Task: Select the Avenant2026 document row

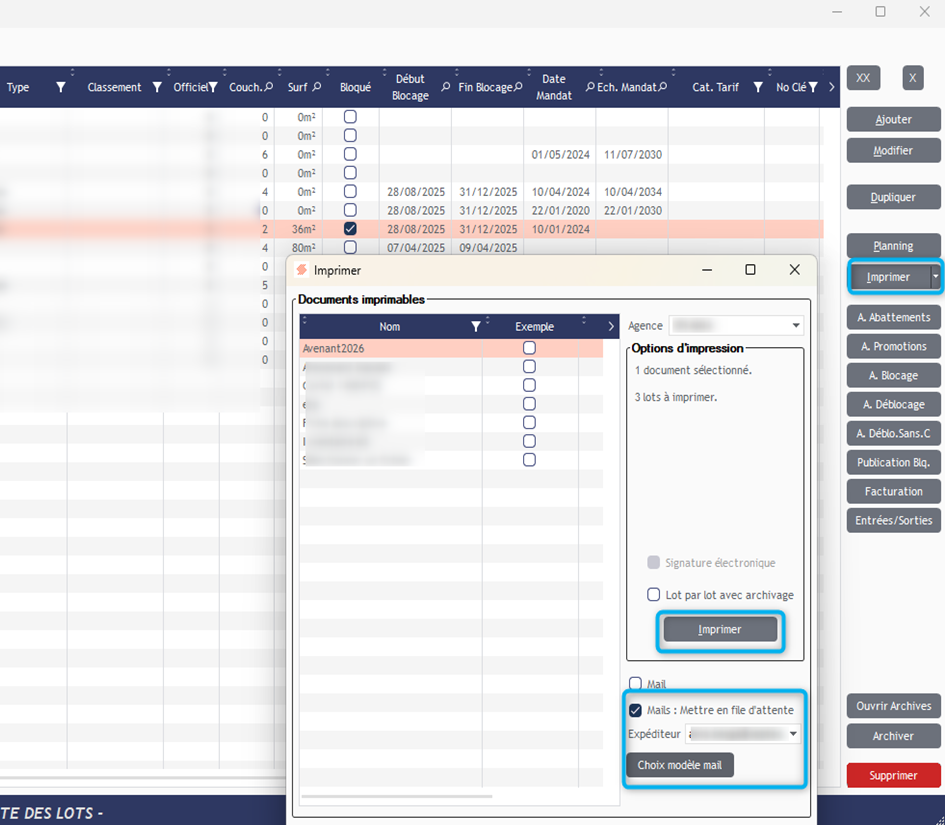Action: (390, 348)
